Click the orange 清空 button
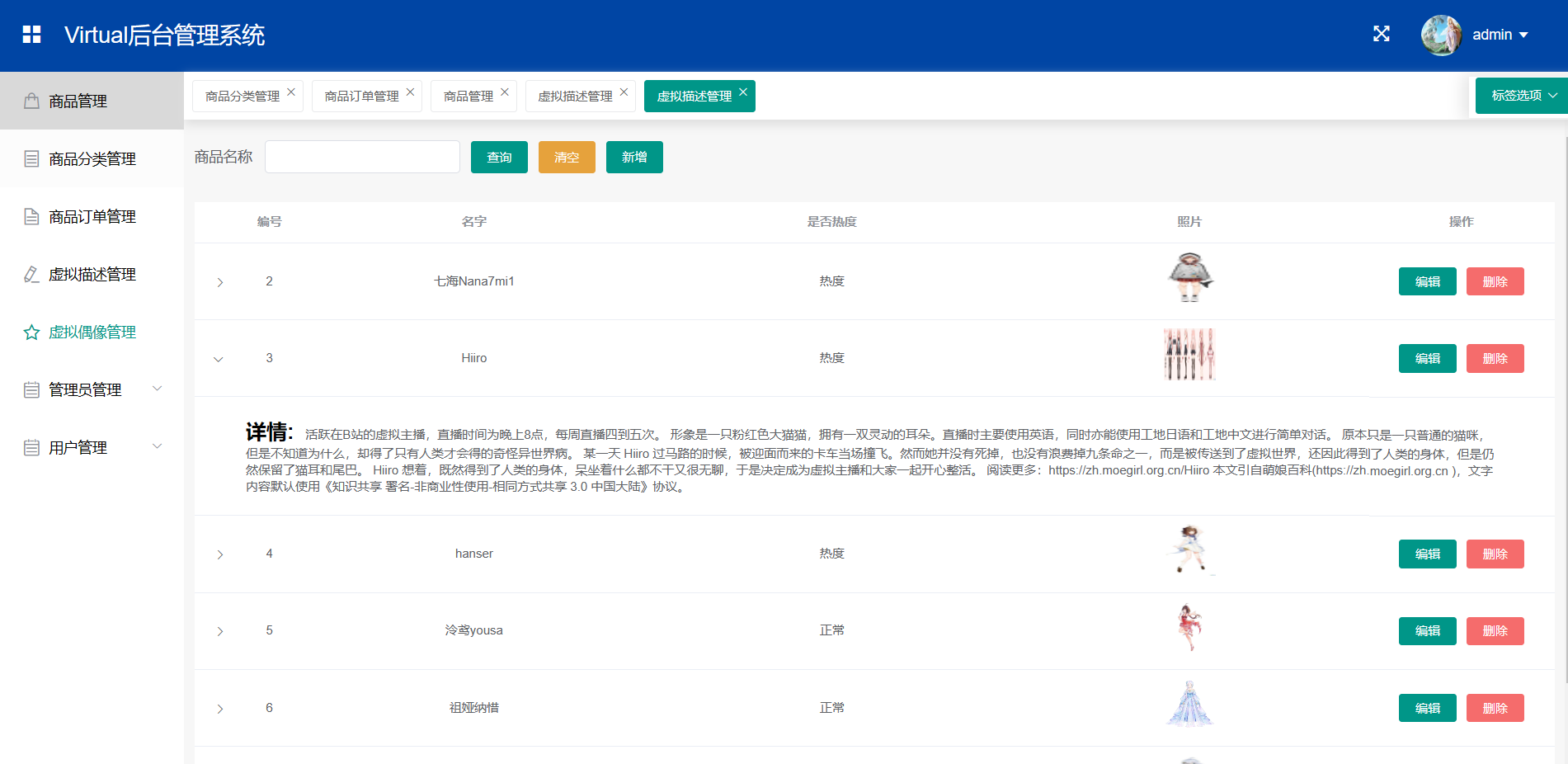The width and height of the screenshot is (1568, 764). pyautogui.click(x=567, y=157)
